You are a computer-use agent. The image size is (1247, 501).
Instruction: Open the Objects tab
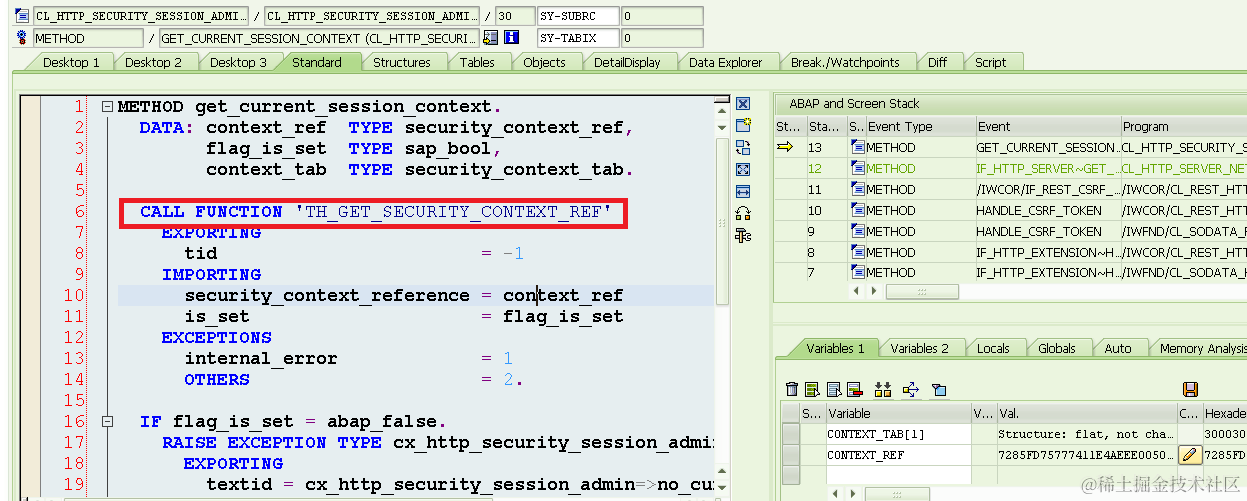[x=544, y=62]
